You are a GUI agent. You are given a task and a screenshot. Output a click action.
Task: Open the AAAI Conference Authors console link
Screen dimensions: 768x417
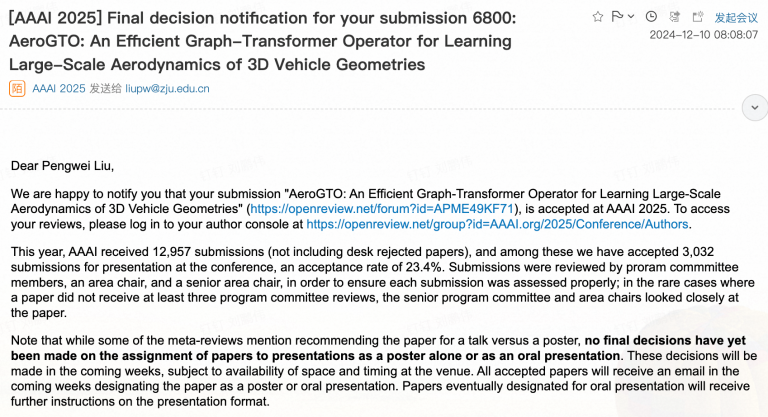point(497,224)
